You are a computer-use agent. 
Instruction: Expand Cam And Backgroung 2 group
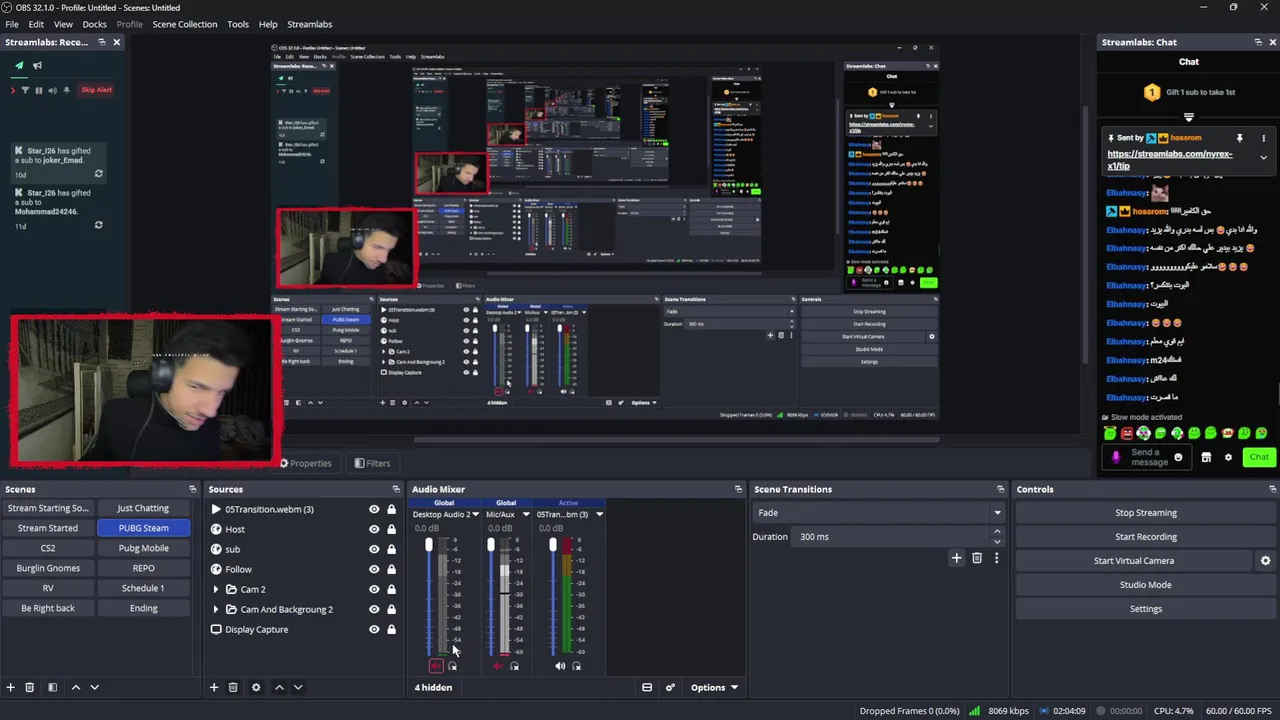coord(216,609)
